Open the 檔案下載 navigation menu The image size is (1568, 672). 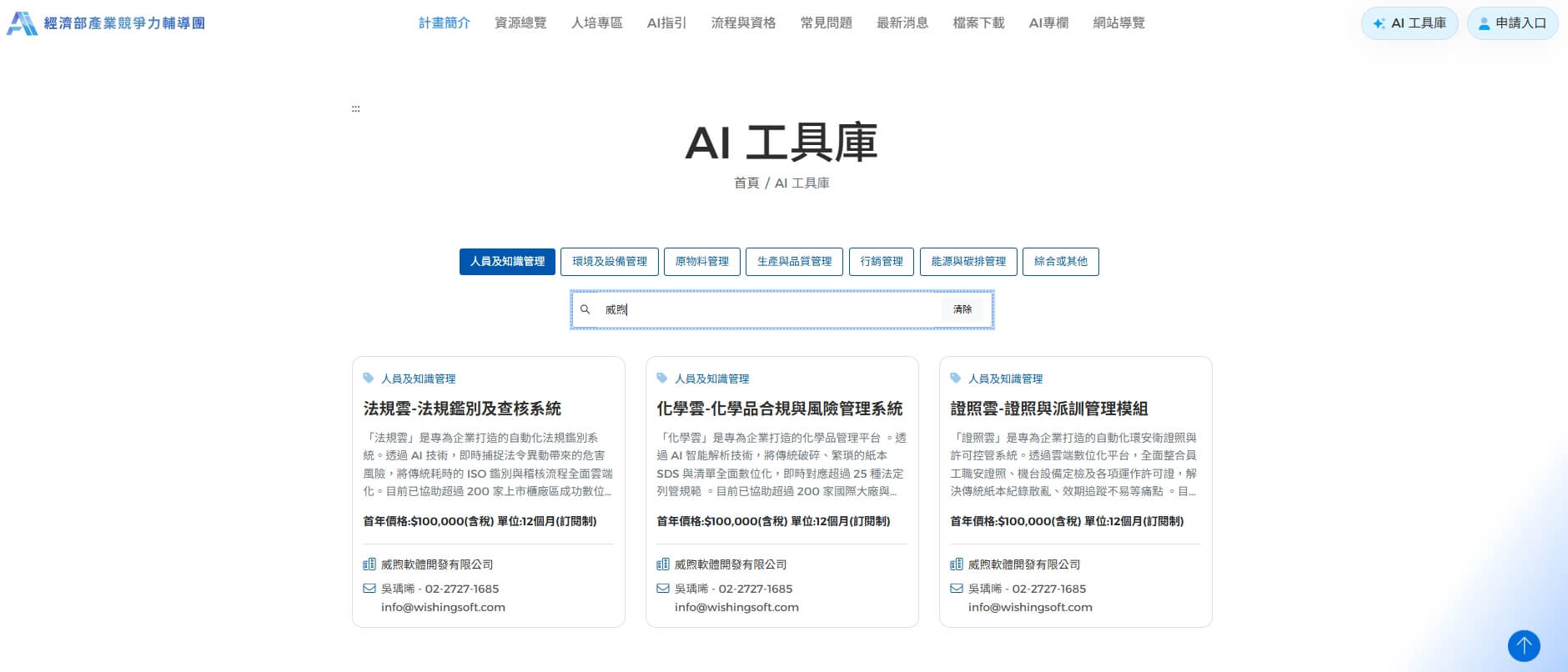pos(978,23)
